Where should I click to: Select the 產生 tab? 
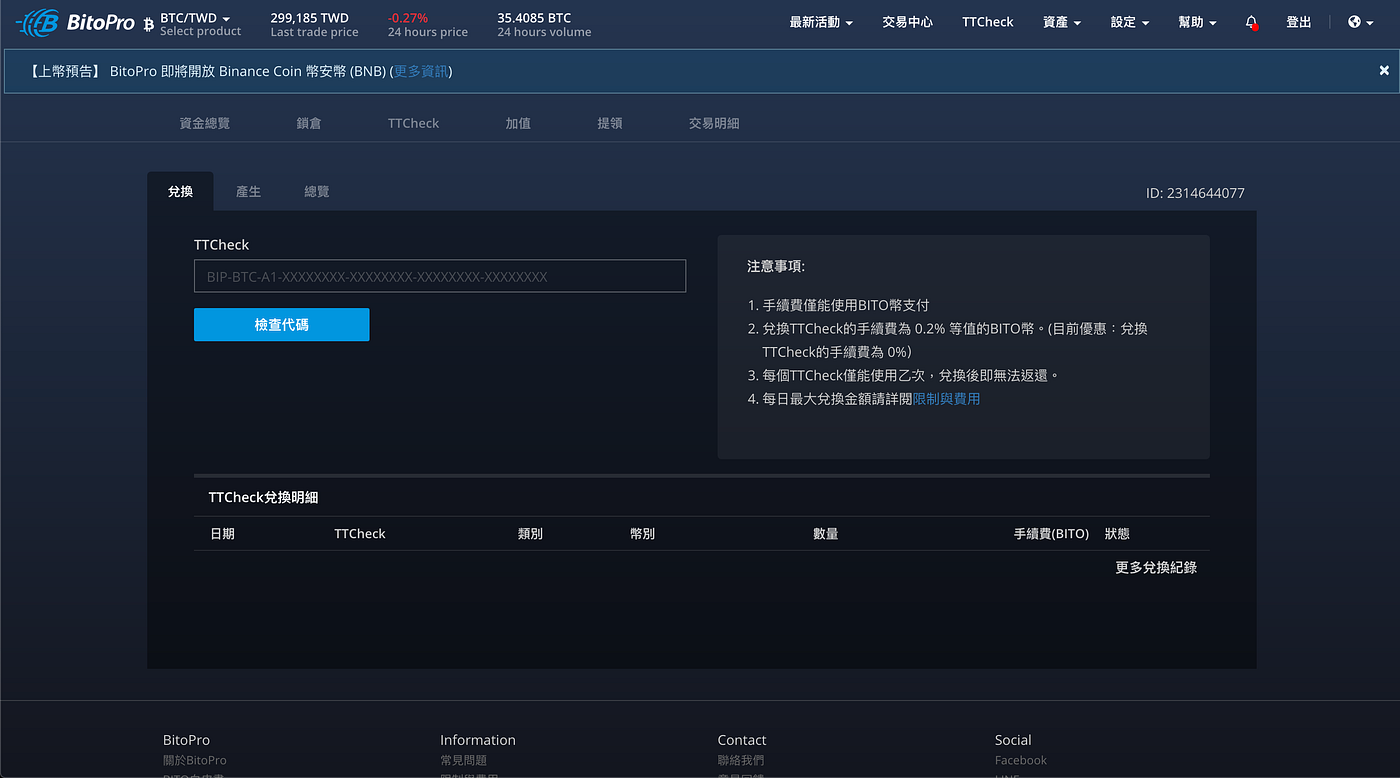pyautogui.click(x=249, y=191)
